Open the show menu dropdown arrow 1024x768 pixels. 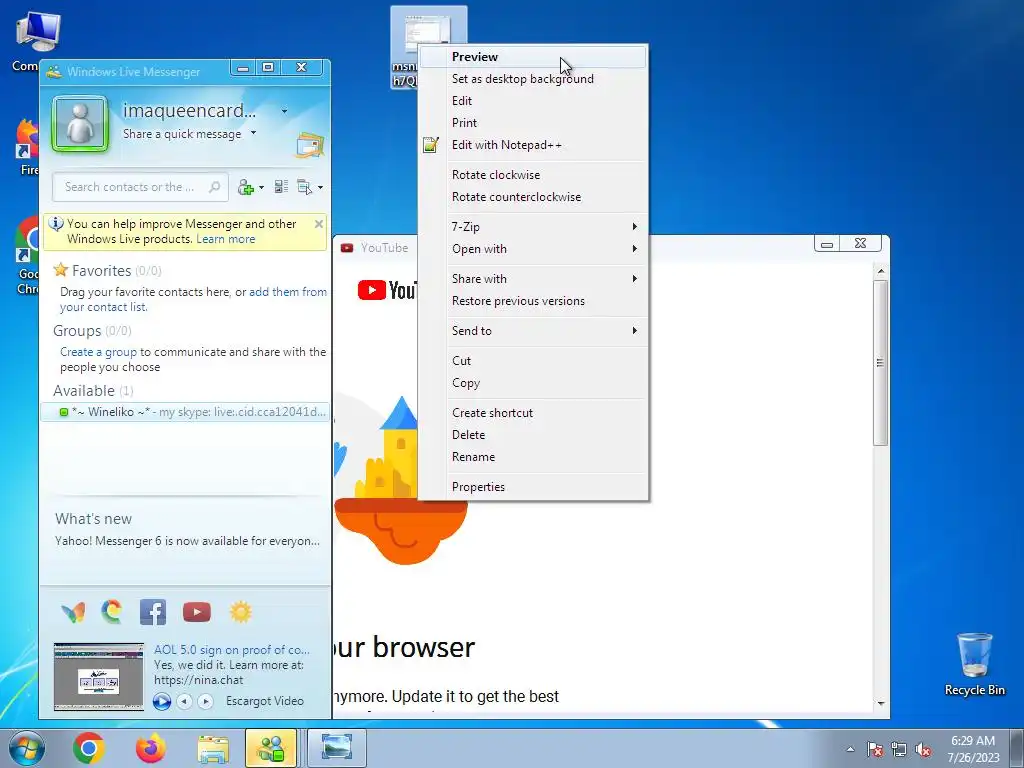[320, 187]
